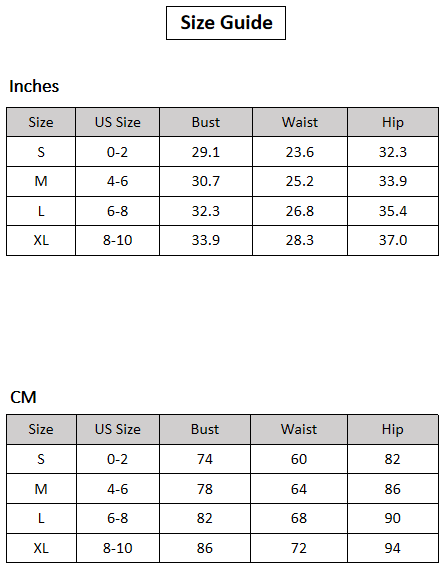Select the 26.8 waist value
Image resolution: width=443 pixels, height=568 pixels.
pyautogui.click(x=300, y=211)
